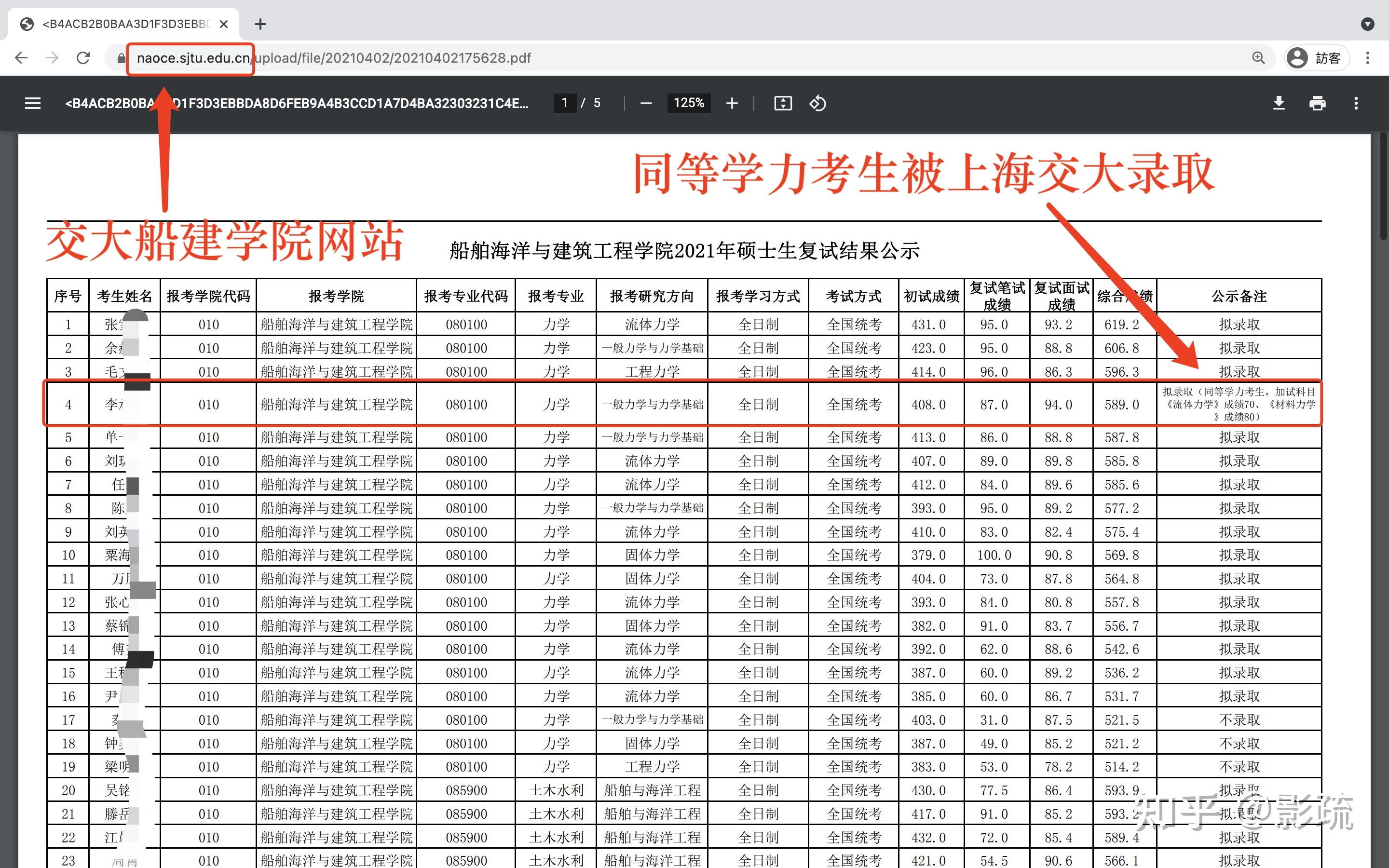Select the 考试方式 column header
This screenshot has width=1389, height=868.
(854, 296)
